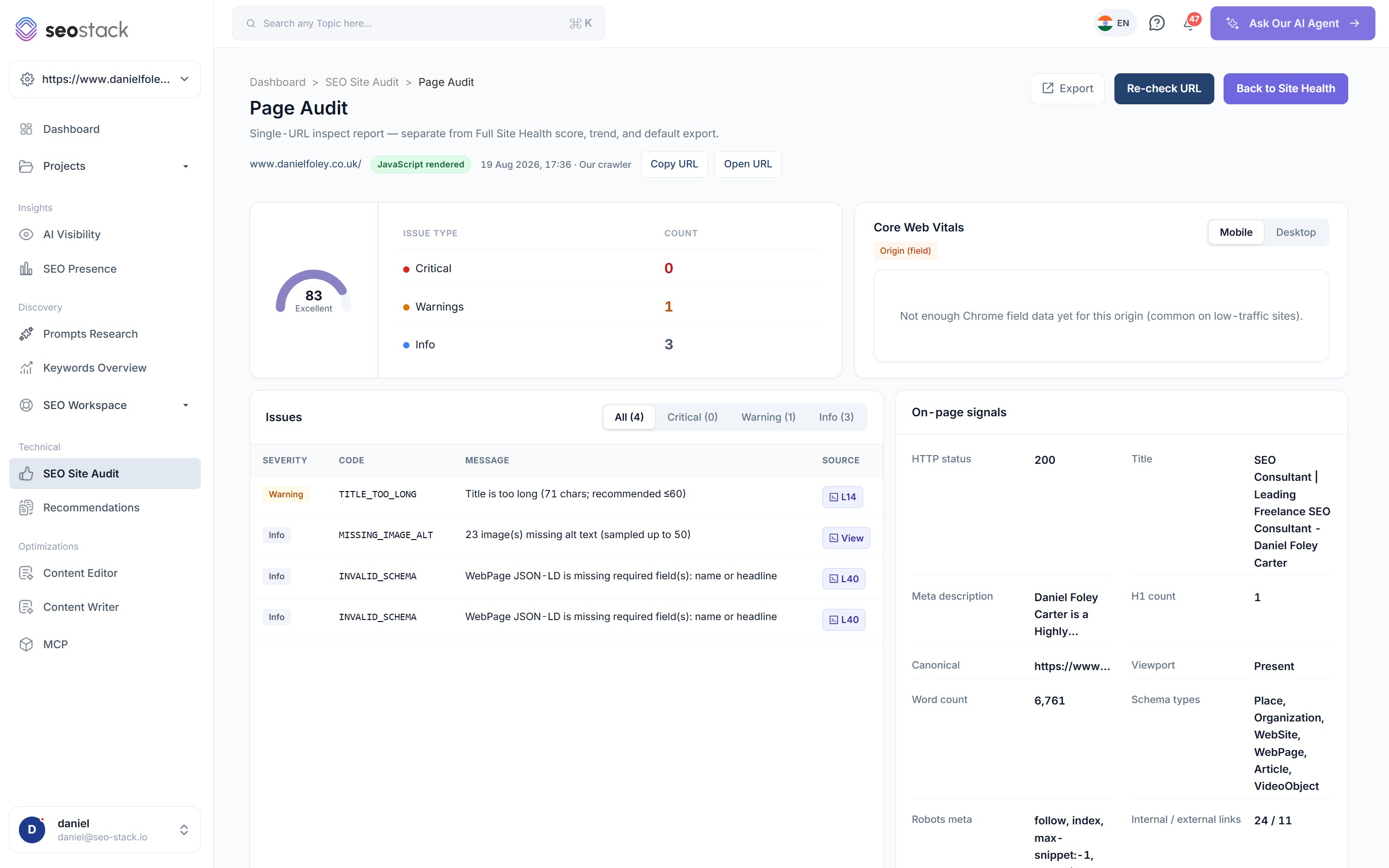Screen dimensions: 1389x868
Task: Click Open URL
Action: 747,164
